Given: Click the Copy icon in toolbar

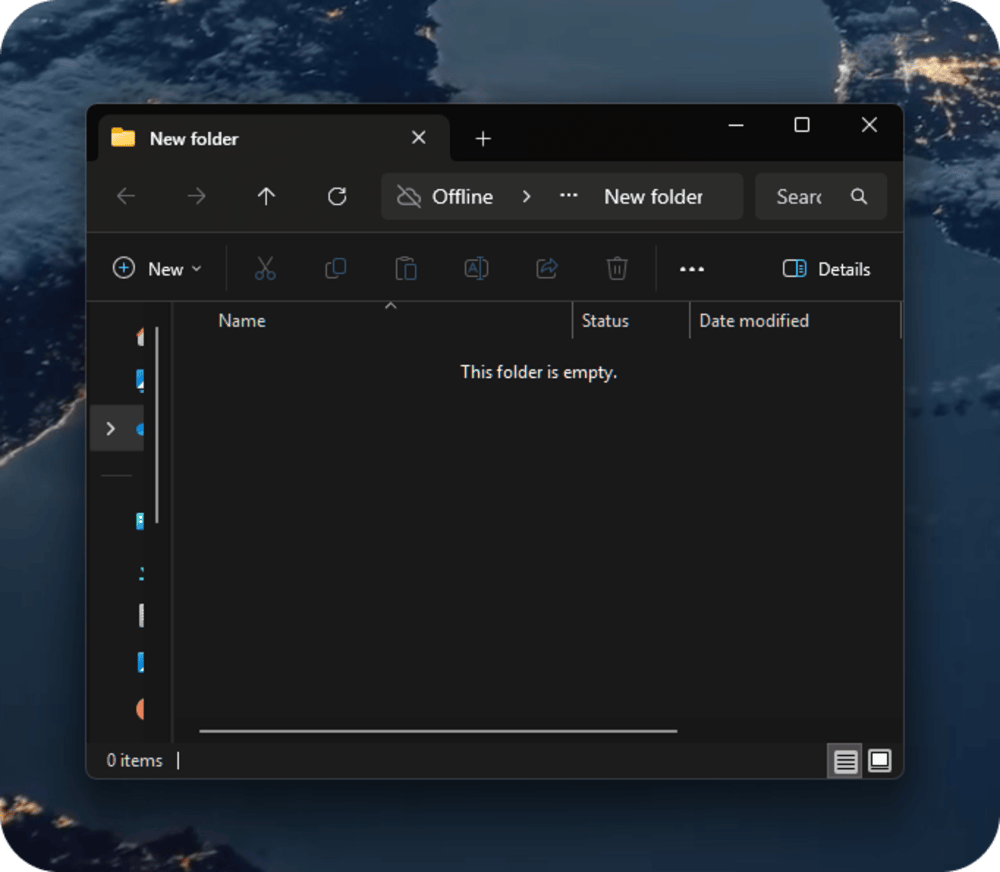Looking at the screenshot, I should (335, 268).
